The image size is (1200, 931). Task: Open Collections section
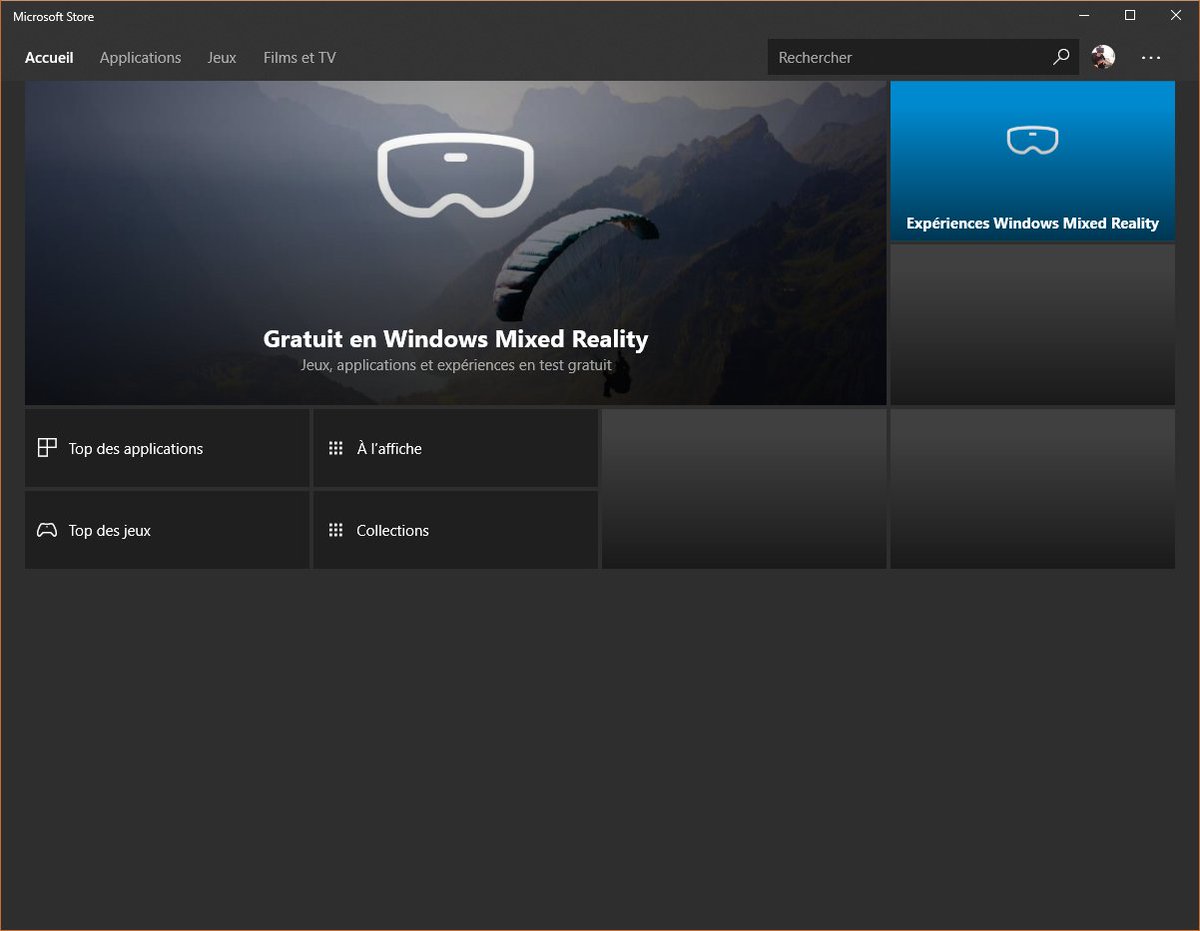[x=456, y=530]
